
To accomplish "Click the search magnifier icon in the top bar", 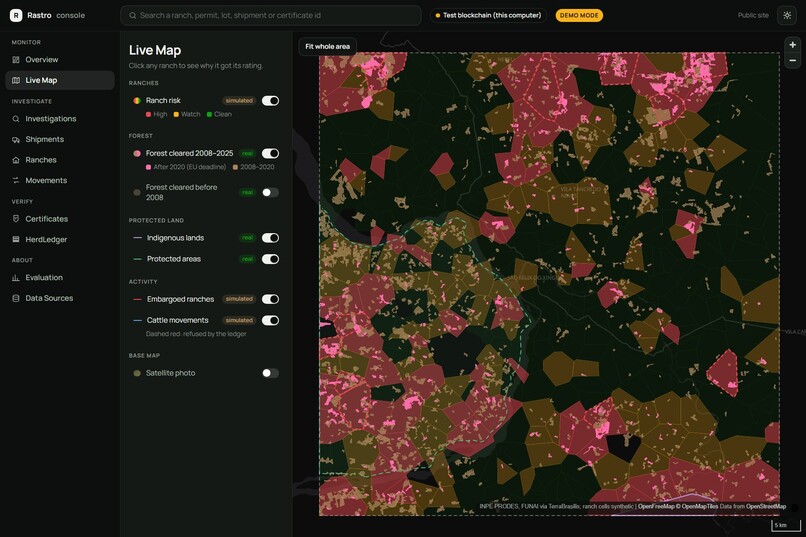I will click(133, 15).
